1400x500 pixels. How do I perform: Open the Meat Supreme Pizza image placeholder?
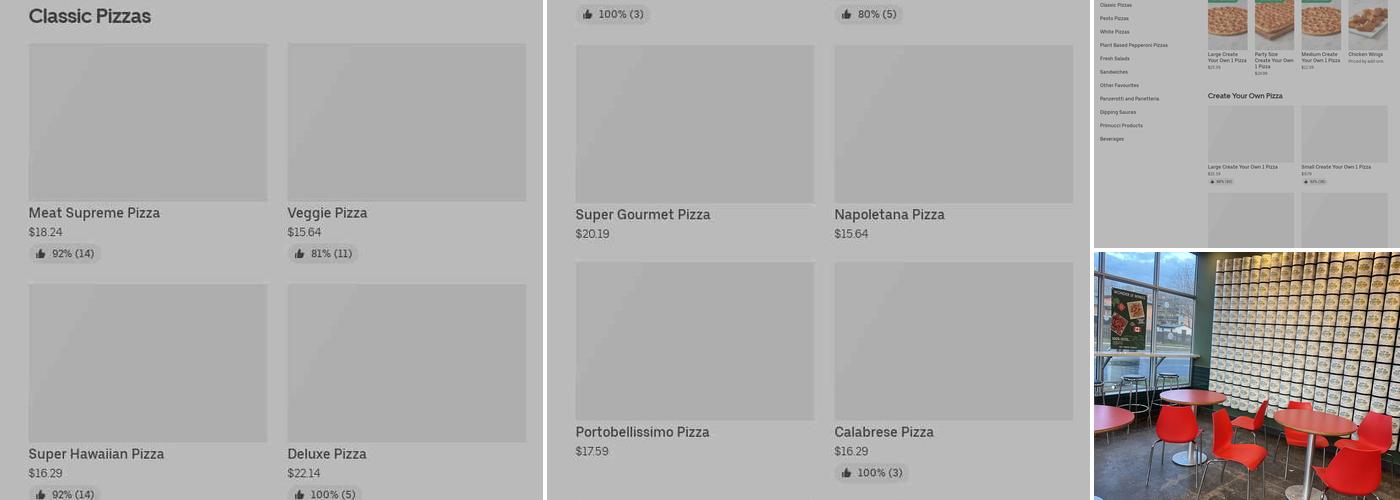[x=148, y=122]
